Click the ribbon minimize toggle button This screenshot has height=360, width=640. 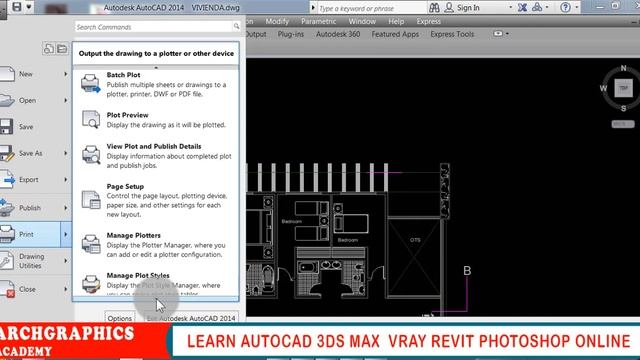coord(498,34)
